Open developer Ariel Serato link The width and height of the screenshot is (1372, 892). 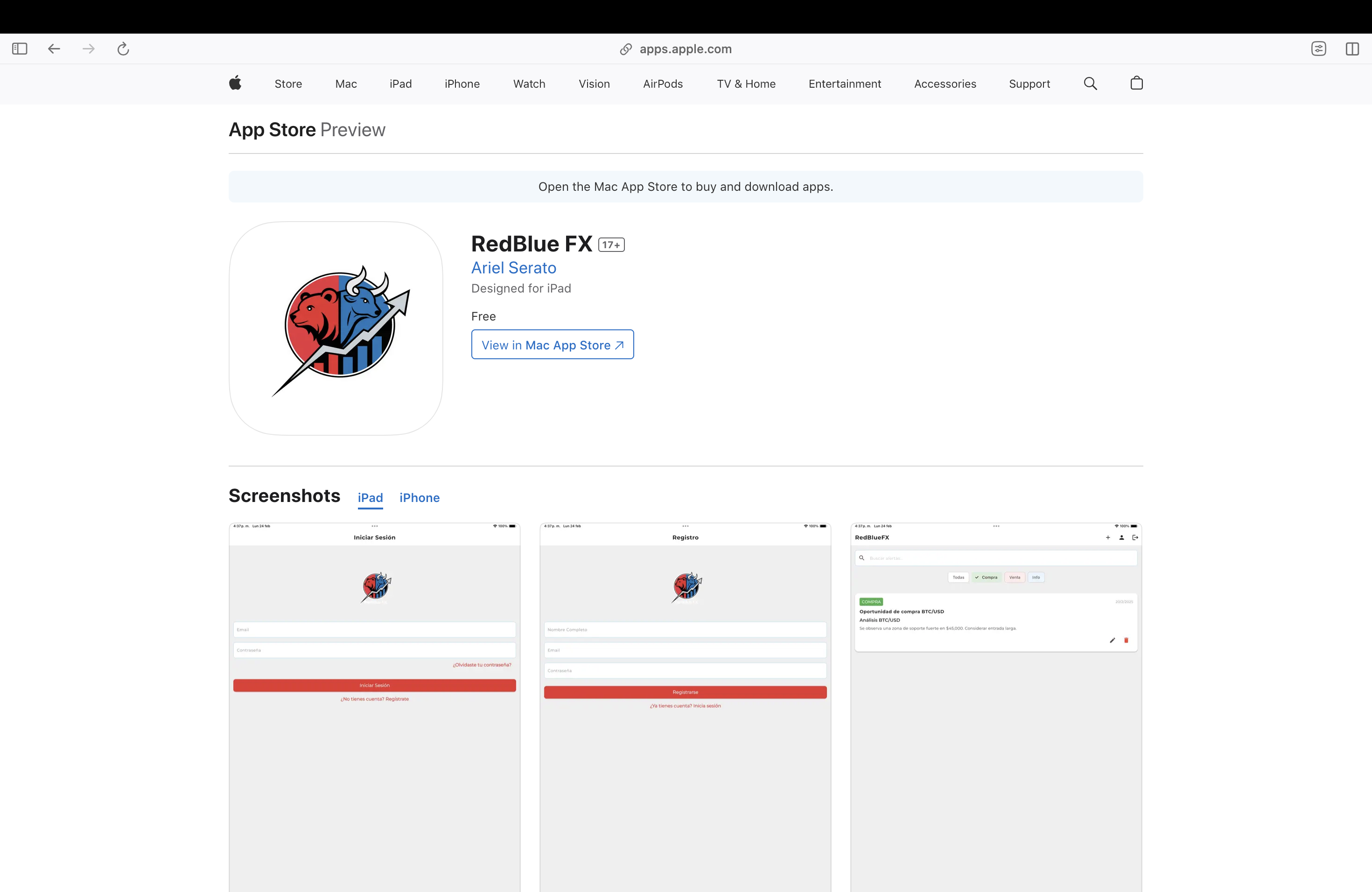[x=514, y=268]
